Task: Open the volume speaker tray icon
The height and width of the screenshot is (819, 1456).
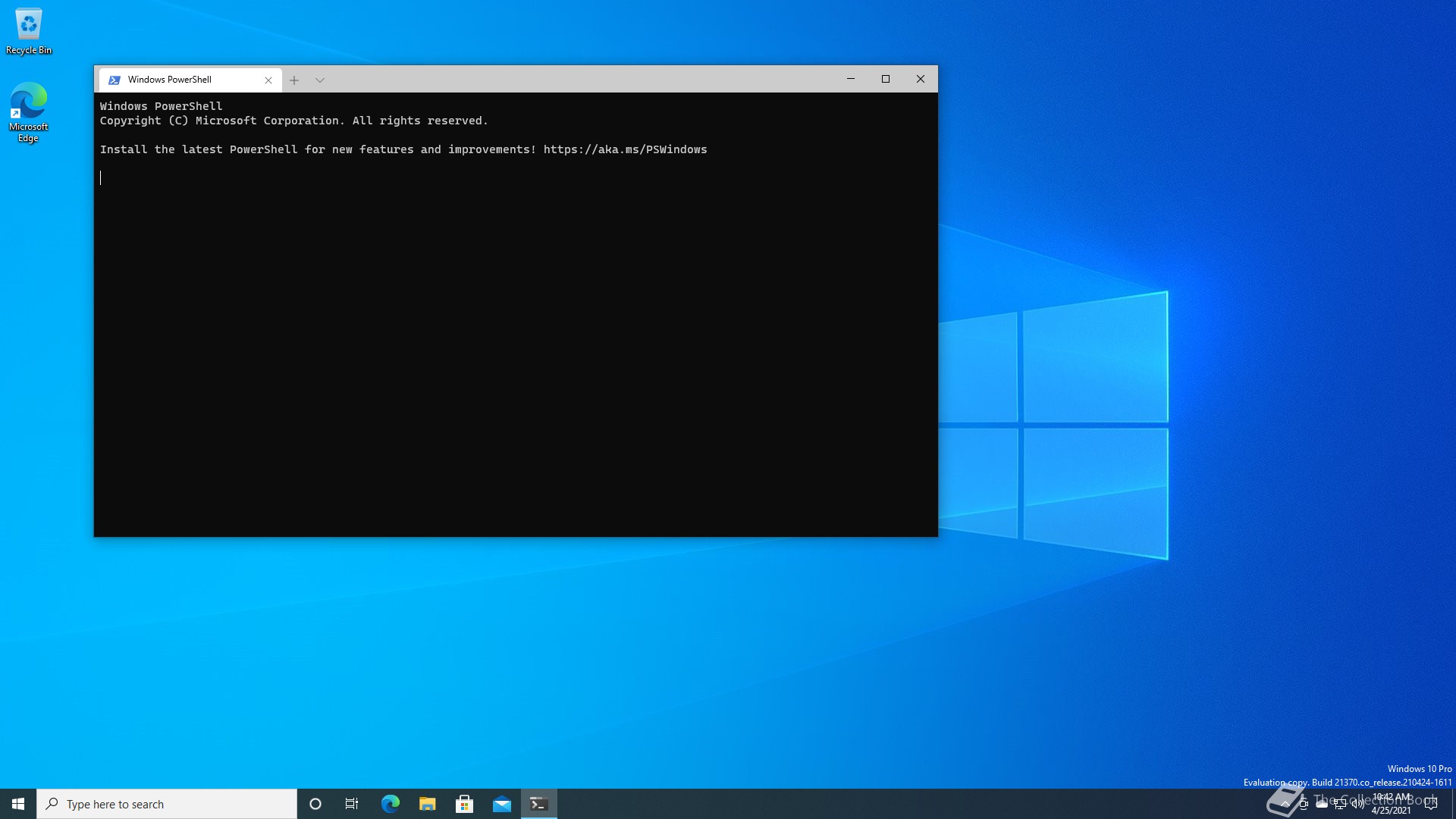Action: point(1358,804)
